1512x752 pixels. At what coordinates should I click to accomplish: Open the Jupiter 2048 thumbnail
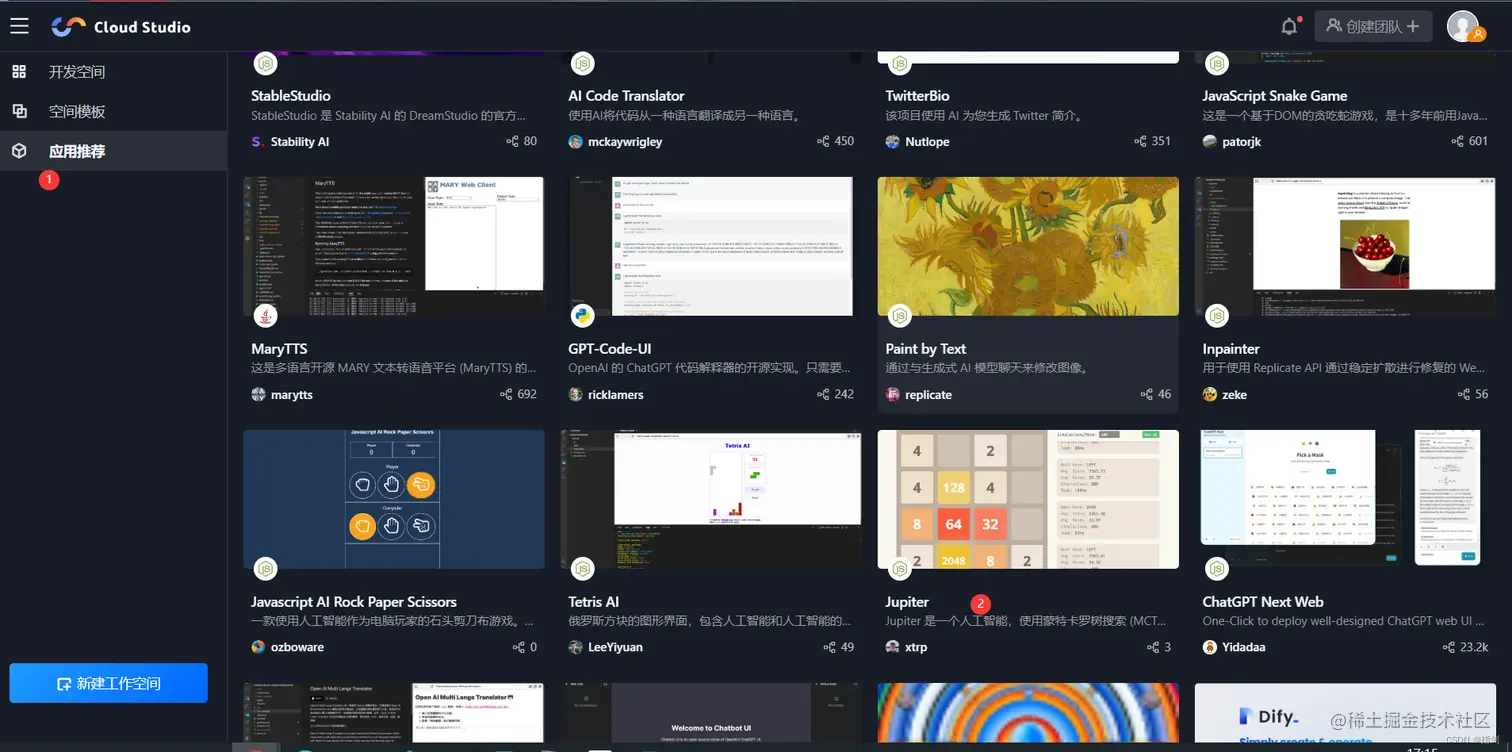pyautogui.click(x=1027, y=499)
